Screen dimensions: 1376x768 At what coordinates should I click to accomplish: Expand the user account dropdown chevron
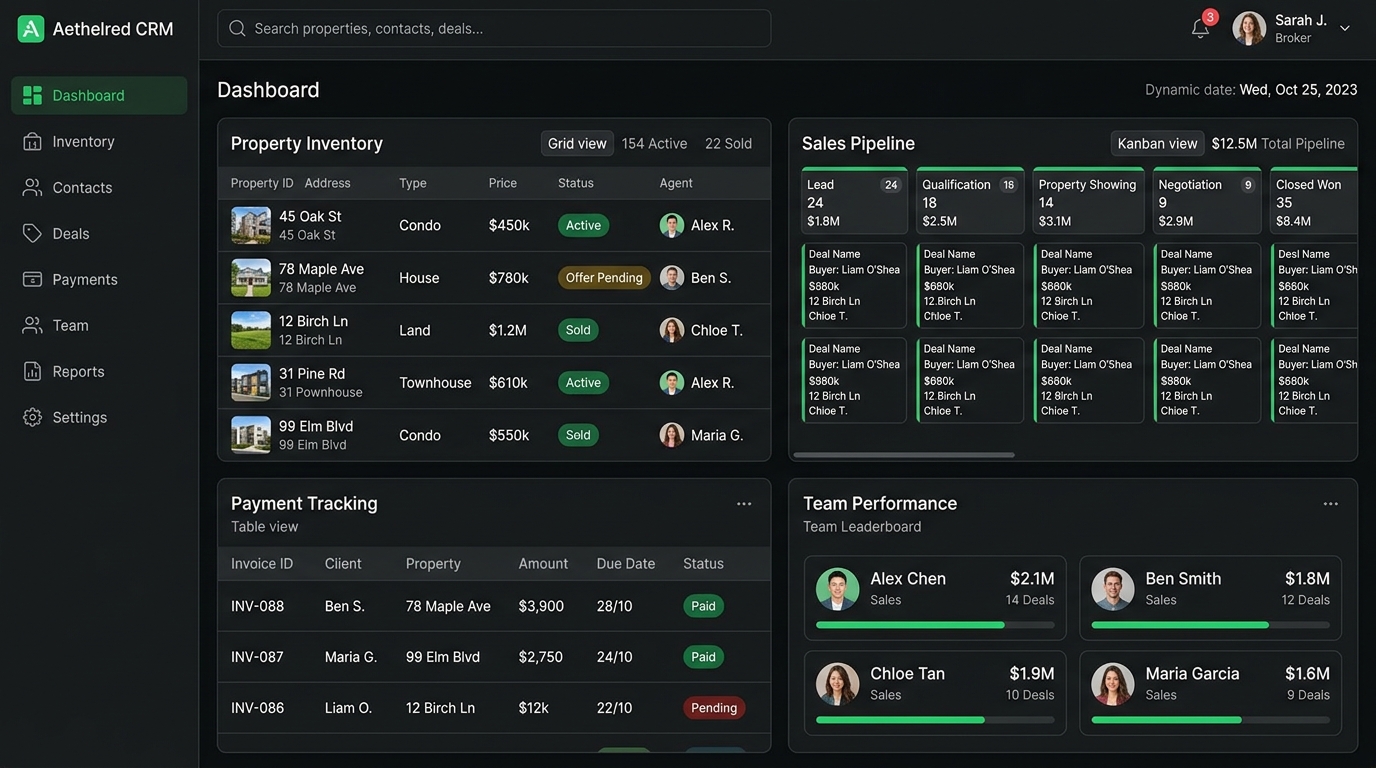[1345, 29]
